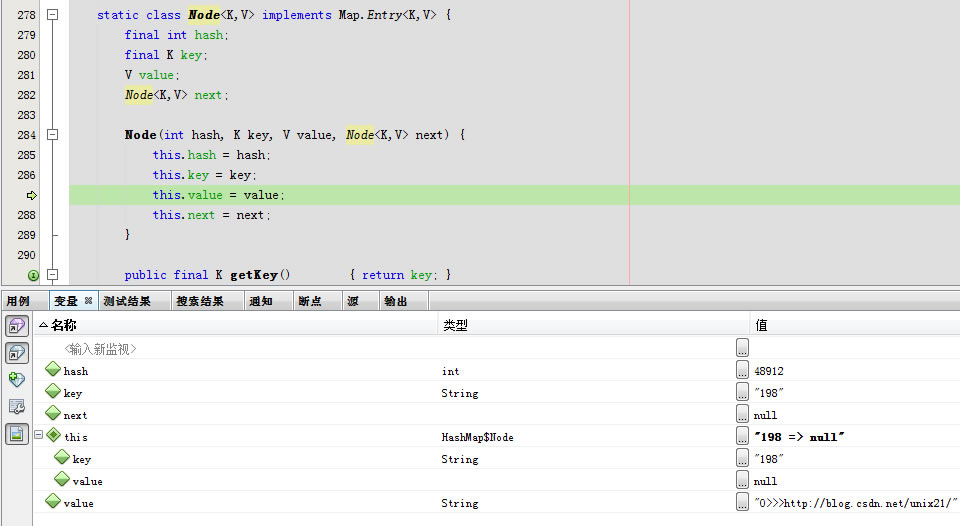Open ellipsis editor for key under this
Screen dimensions: 960x526
[x=742, y=457]
